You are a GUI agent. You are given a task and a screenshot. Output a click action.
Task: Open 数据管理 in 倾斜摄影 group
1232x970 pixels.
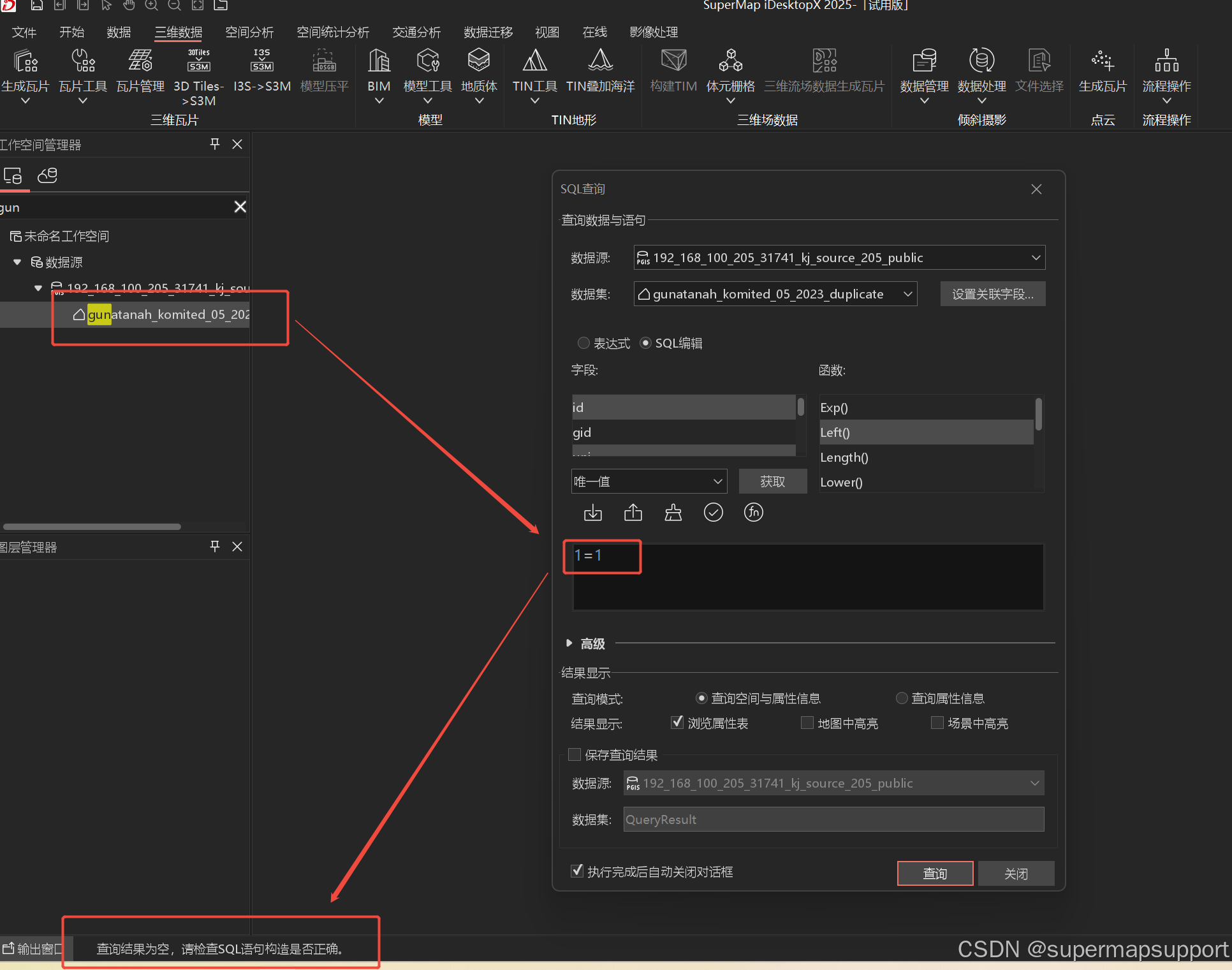click(924, 61)
